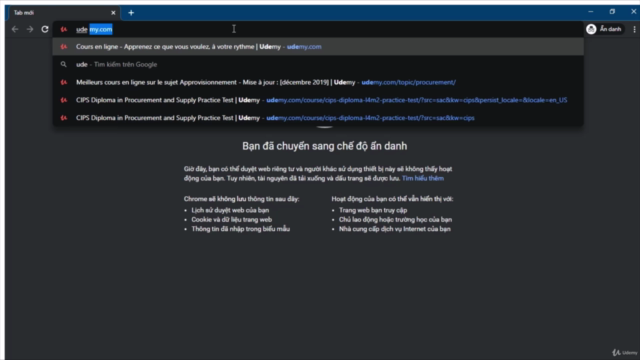The image size is (640, 360).
Task: Reload the page with refresh icon
Action: pos(45,29)
